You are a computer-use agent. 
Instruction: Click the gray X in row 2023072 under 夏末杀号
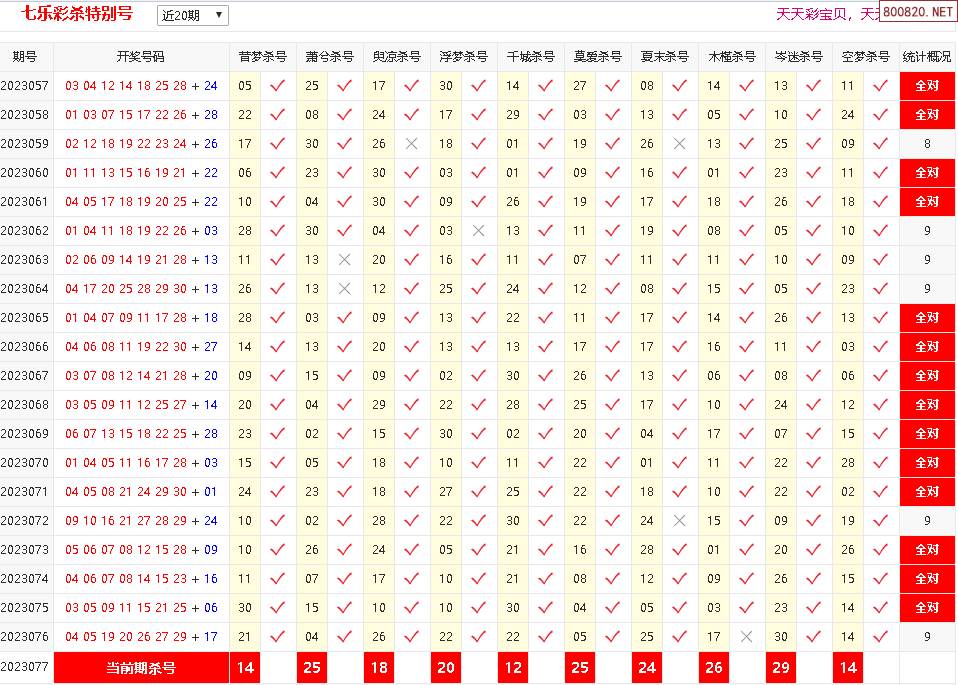point(679,521)
